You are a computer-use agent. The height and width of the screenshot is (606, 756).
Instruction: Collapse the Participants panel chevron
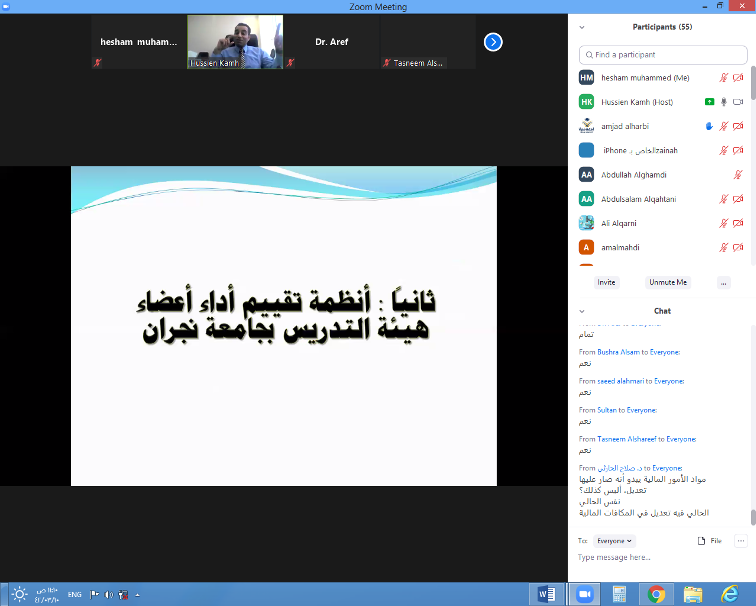[582, 27]
